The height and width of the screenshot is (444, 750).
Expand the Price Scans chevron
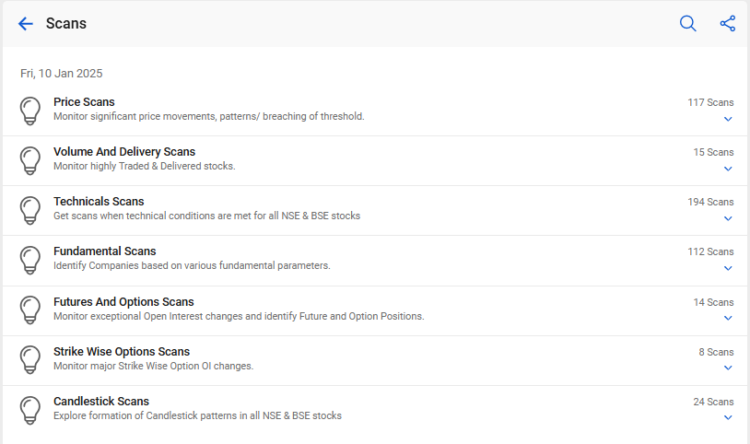728,119
